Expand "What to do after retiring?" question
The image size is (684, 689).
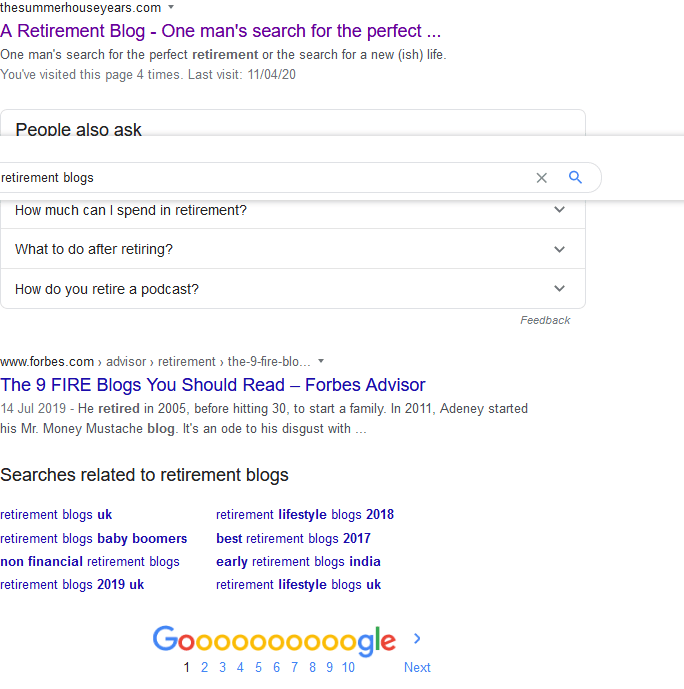point(293,249)
